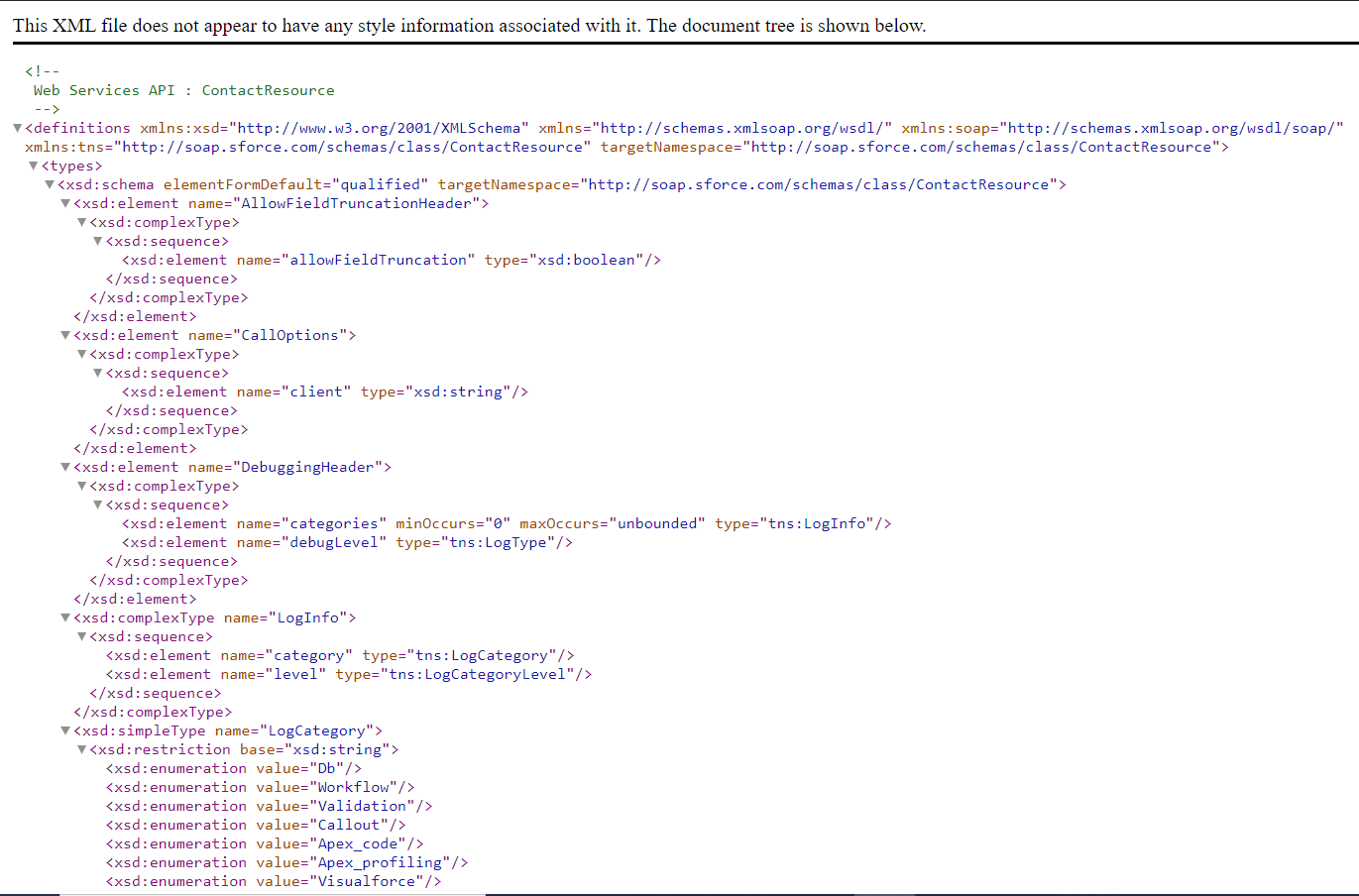The image size is (1359, 896).
Task: Collapse the sequence under DebuggingHeader
Action: pos(97,504)
